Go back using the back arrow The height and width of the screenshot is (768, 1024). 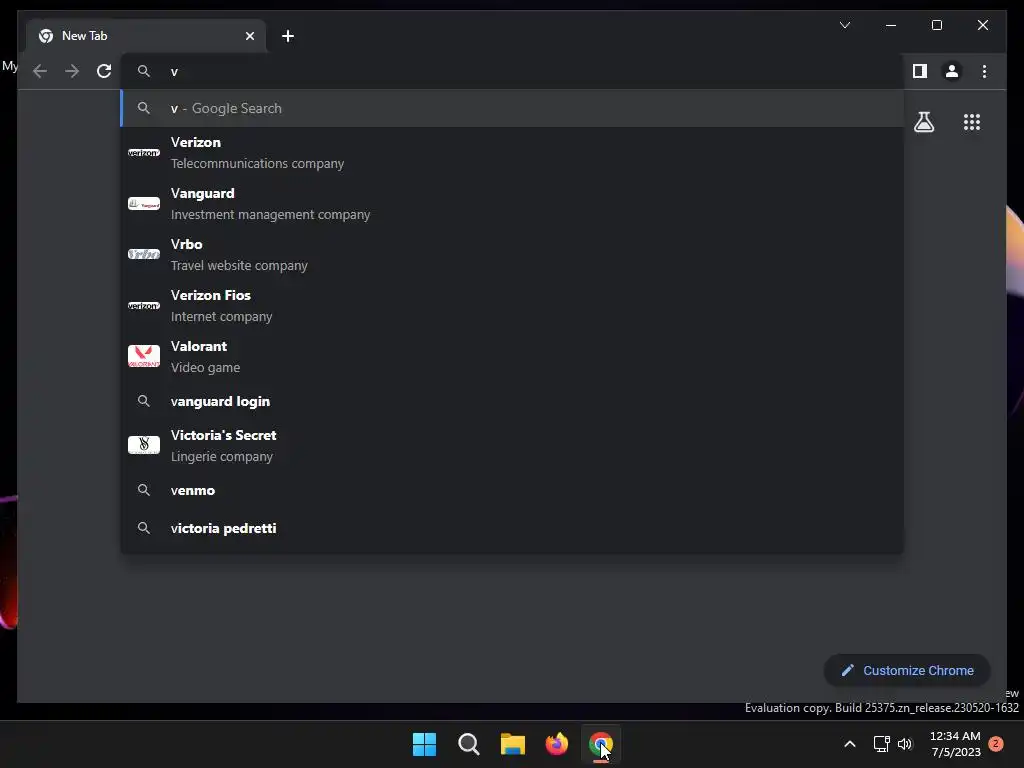click(x=40, y=71)
